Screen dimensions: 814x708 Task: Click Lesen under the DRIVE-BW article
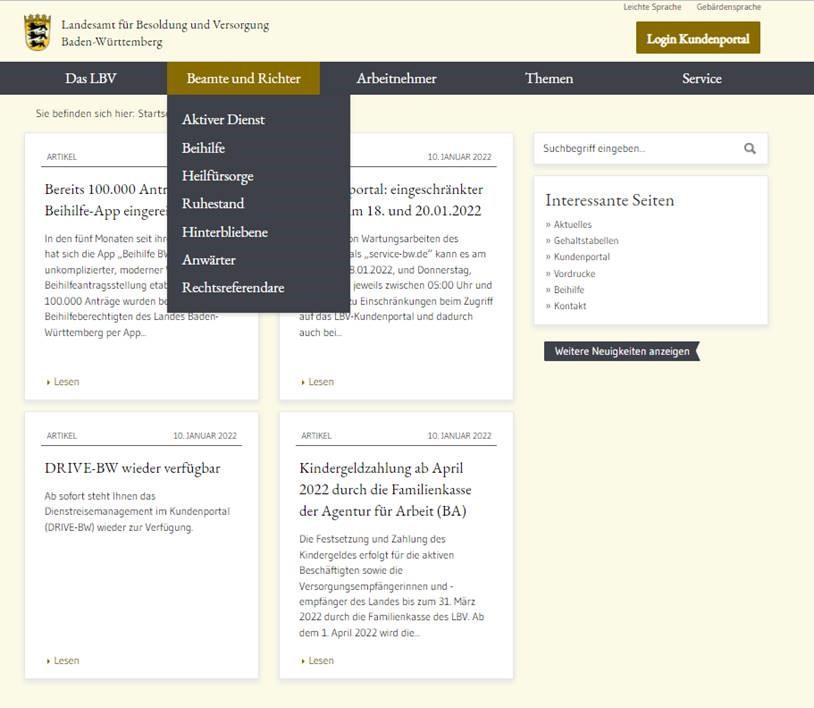66,660
